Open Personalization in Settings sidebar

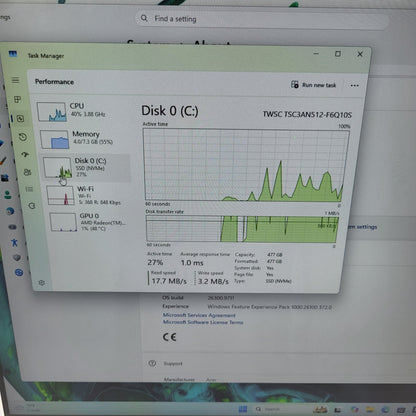point(3,161)
